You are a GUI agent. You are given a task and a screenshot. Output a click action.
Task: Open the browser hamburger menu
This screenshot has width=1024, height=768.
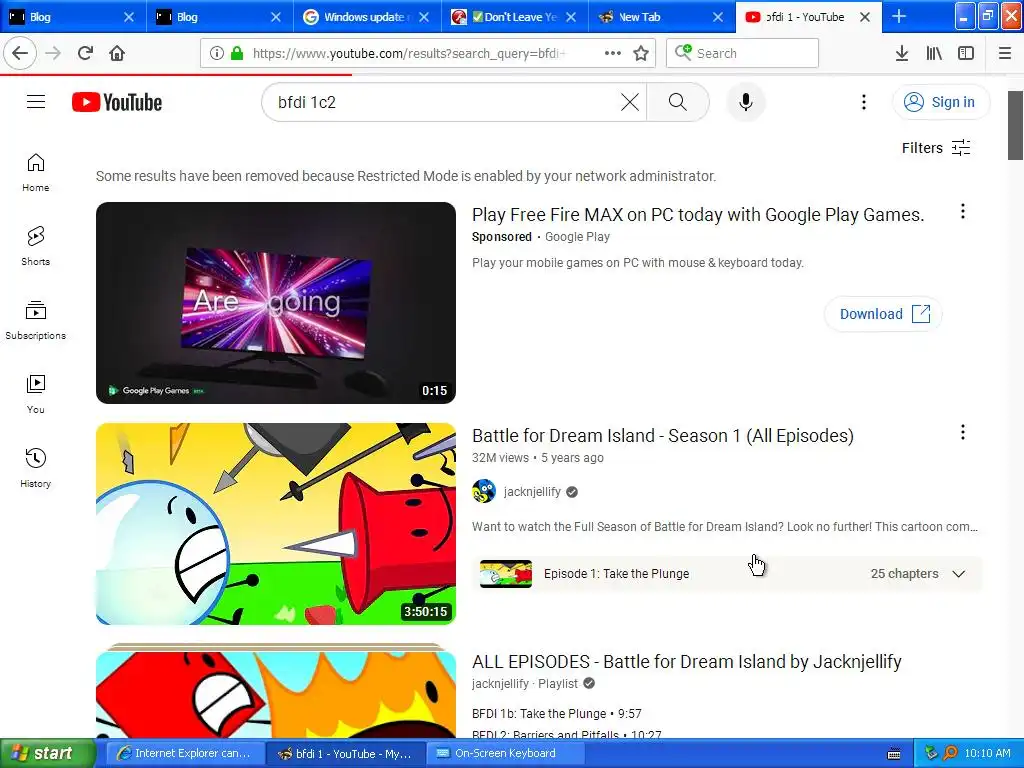[1005, 54]
